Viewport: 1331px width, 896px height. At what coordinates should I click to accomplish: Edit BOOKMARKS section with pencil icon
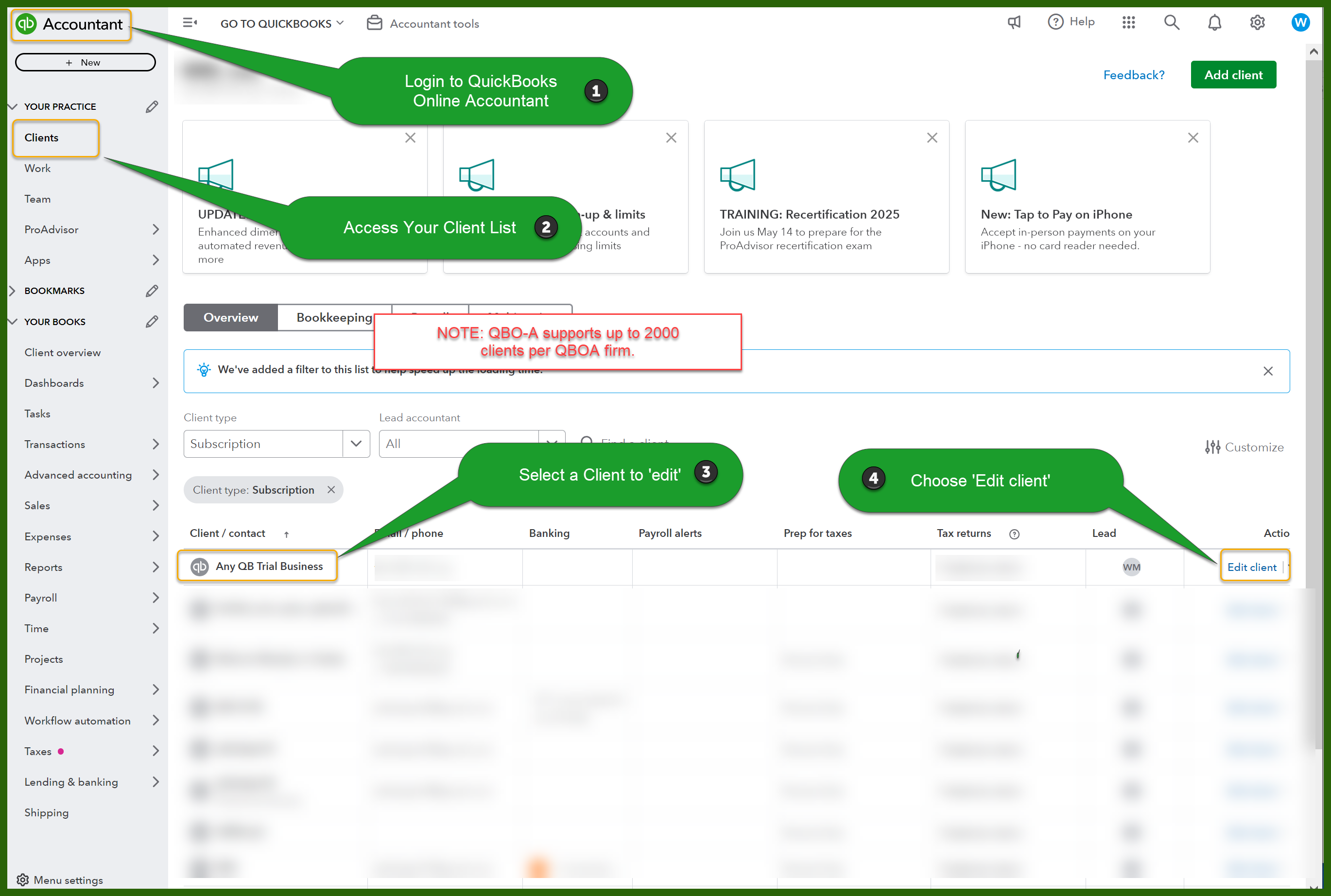pyautogui.click(x=152, y=291)
